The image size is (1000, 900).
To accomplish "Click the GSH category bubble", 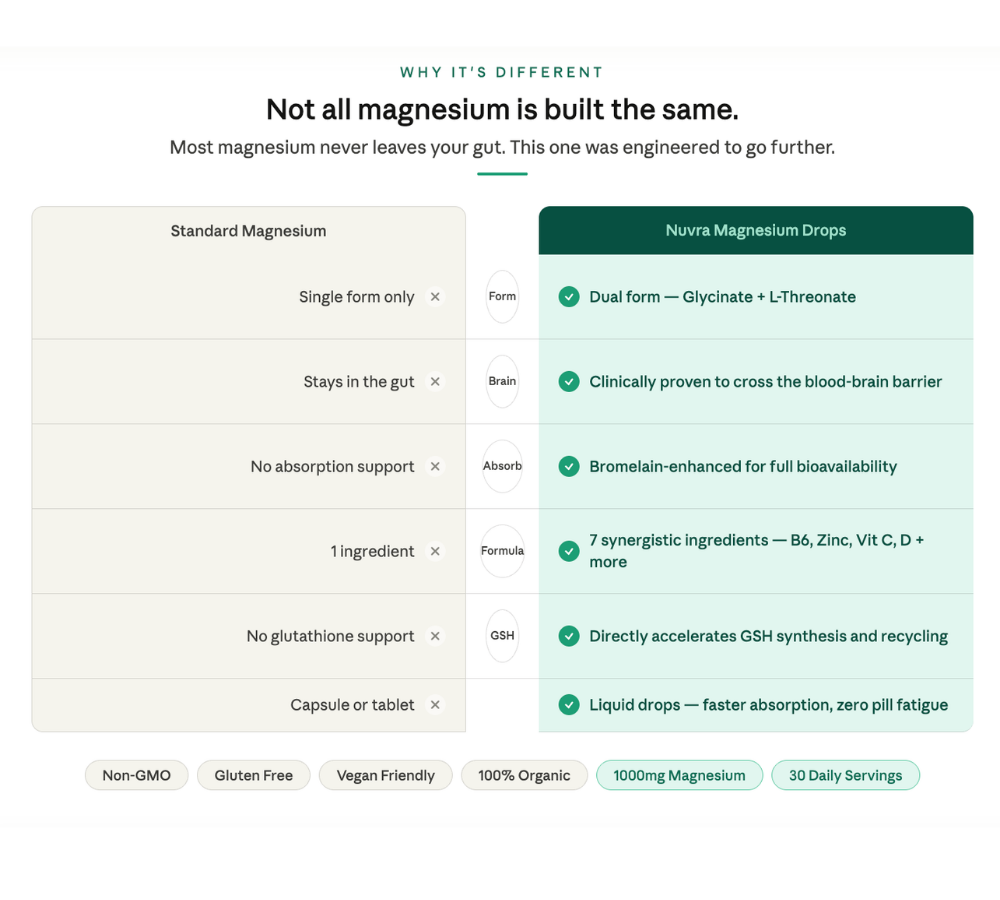I will coord(503,636).
